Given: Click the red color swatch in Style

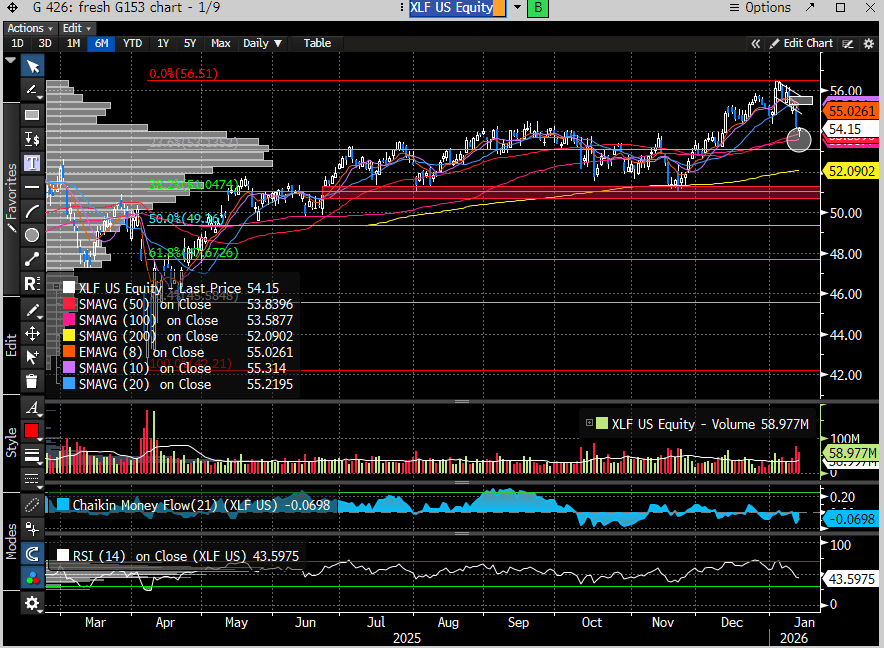Looking at the screenshot, I should 32,431.
